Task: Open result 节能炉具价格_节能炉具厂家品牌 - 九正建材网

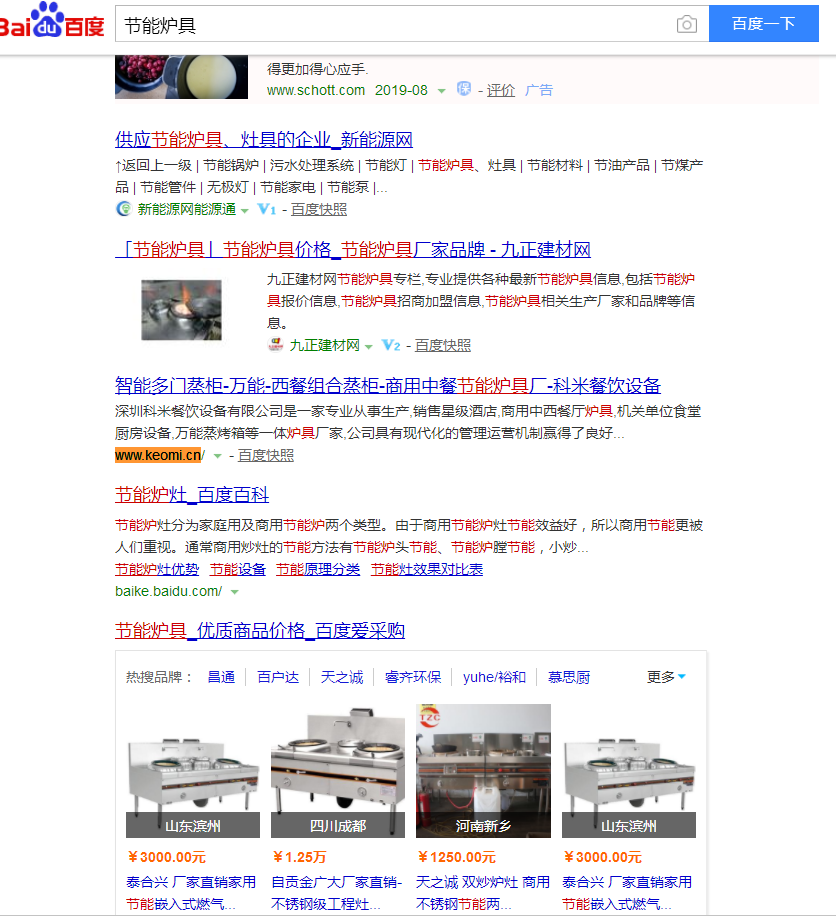Action: (x=353, y=250)
